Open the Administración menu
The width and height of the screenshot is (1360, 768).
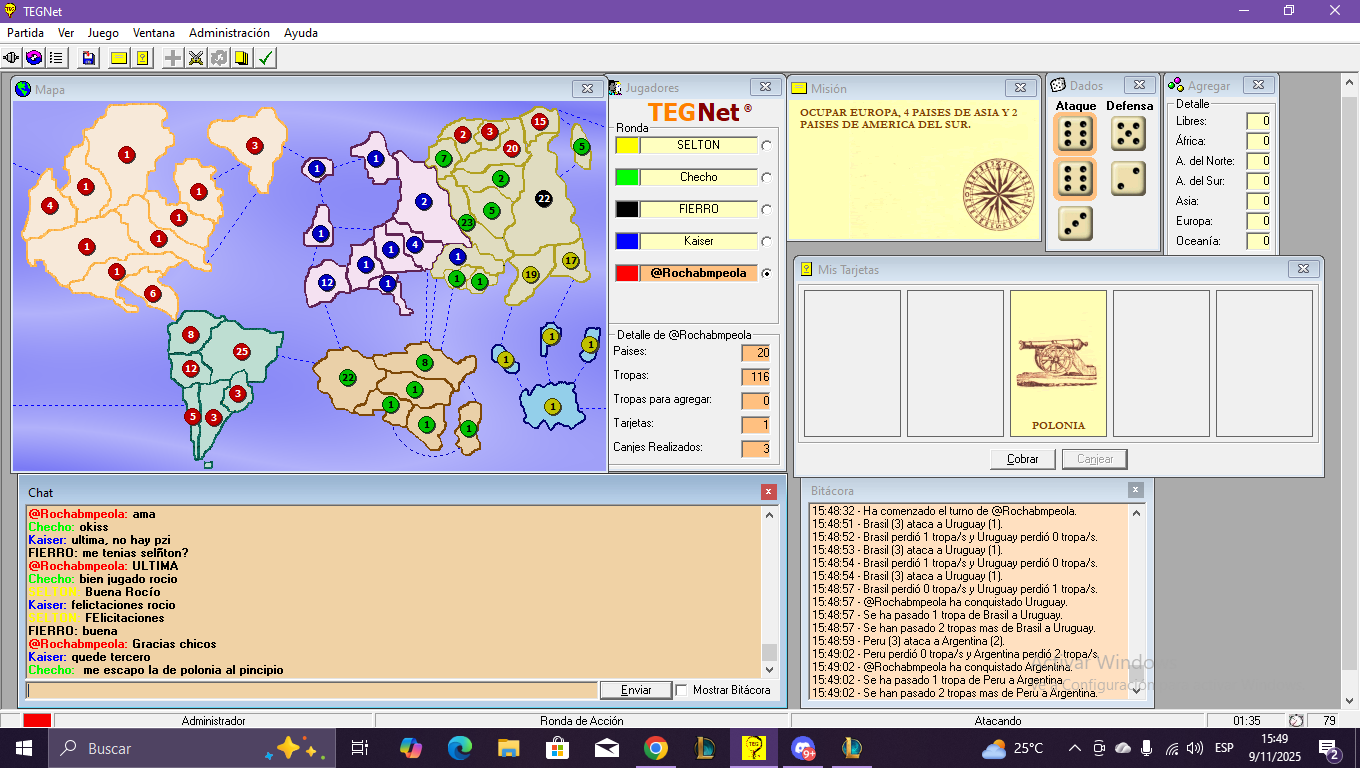(229, 33)
